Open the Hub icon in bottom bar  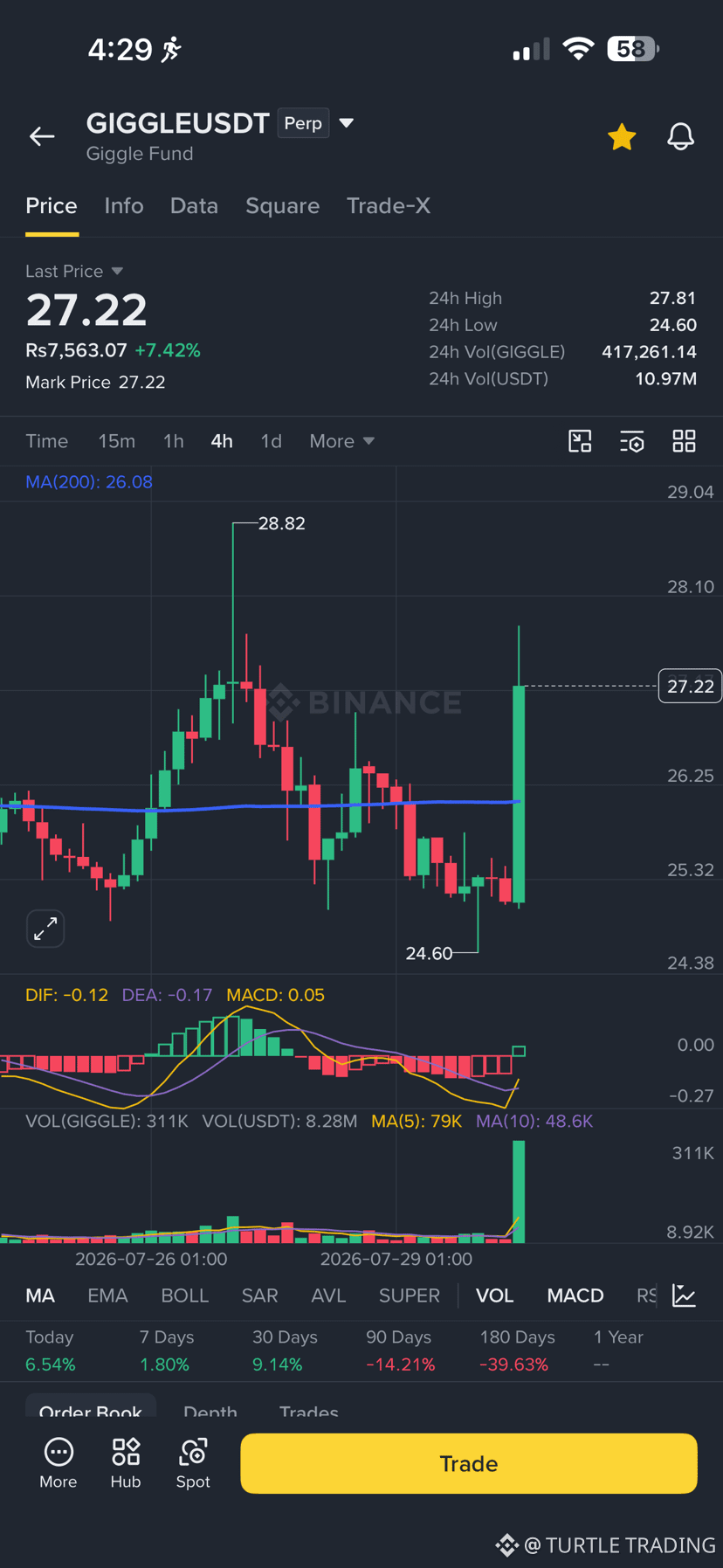126,1463
